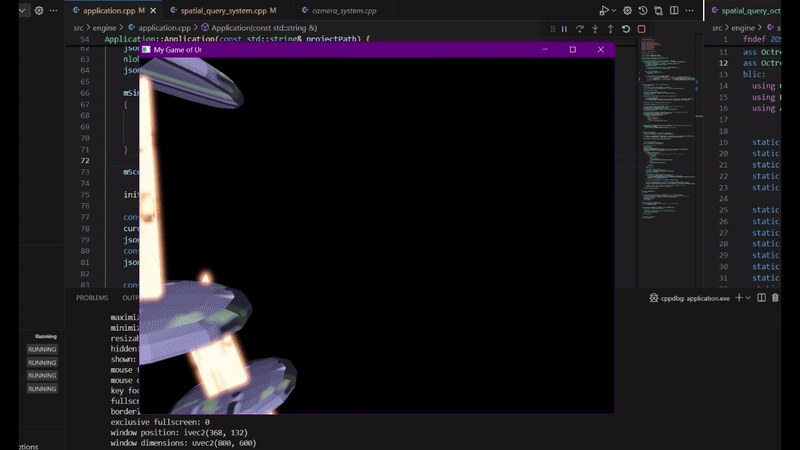Select the fourth RUNNING thread entry
This screenshot has width=800, height=450.
pos(42,388)
